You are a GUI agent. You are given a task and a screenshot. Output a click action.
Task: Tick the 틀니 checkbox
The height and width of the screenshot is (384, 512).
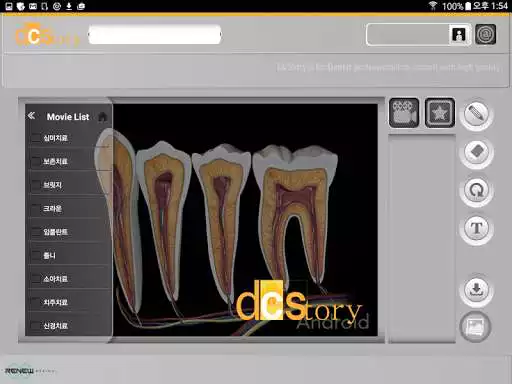35,256
